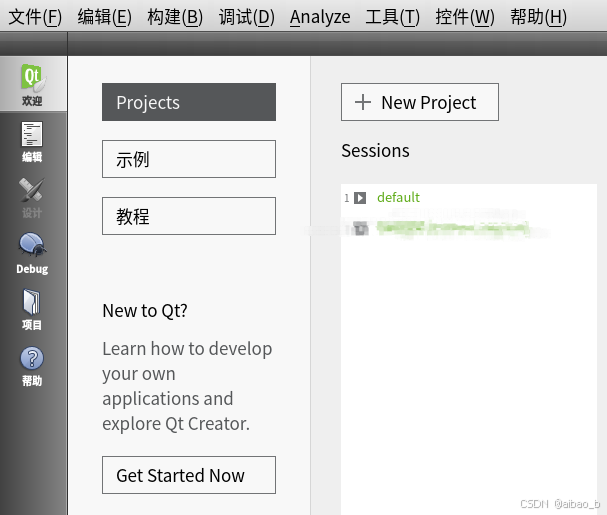Image resolution: width=607 pixels, height=515 pixels.
Task: Open the 示例 examples page
Action: tap(189, 159)
